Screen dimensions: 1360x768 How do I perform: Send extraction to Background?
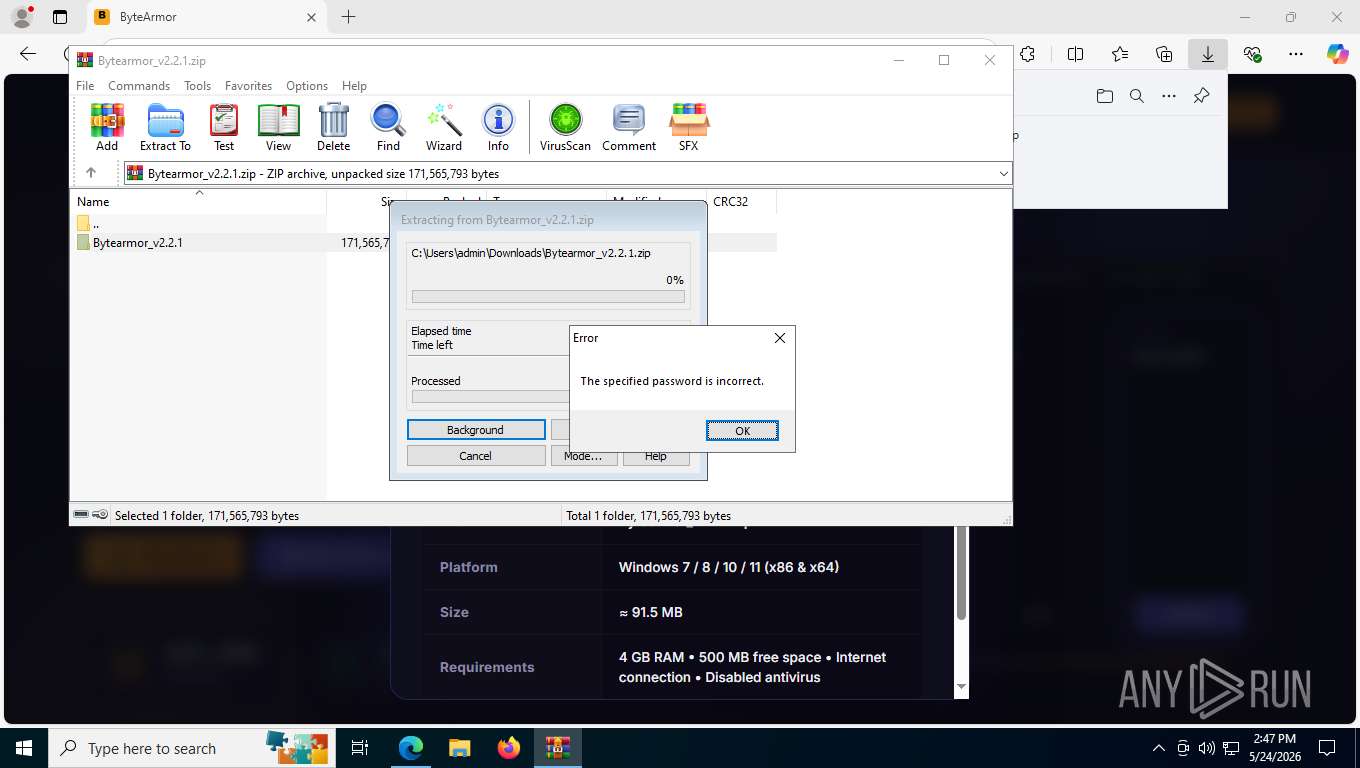[475, 430]
